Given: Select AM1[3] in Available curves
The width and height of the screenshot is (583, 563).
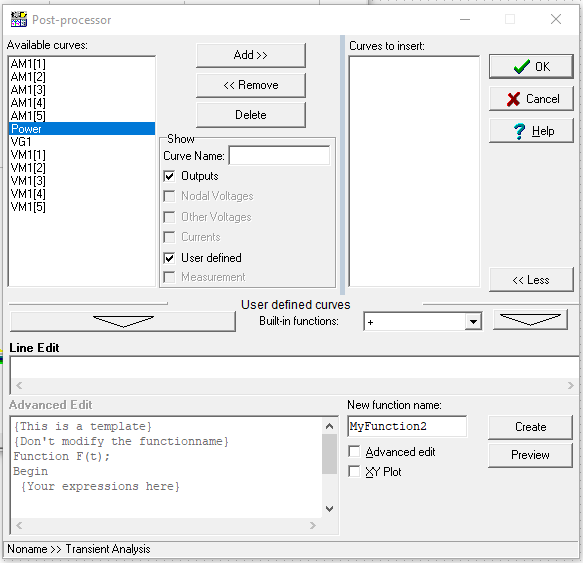Looking at the screenshot, I should tap(81, 90).
